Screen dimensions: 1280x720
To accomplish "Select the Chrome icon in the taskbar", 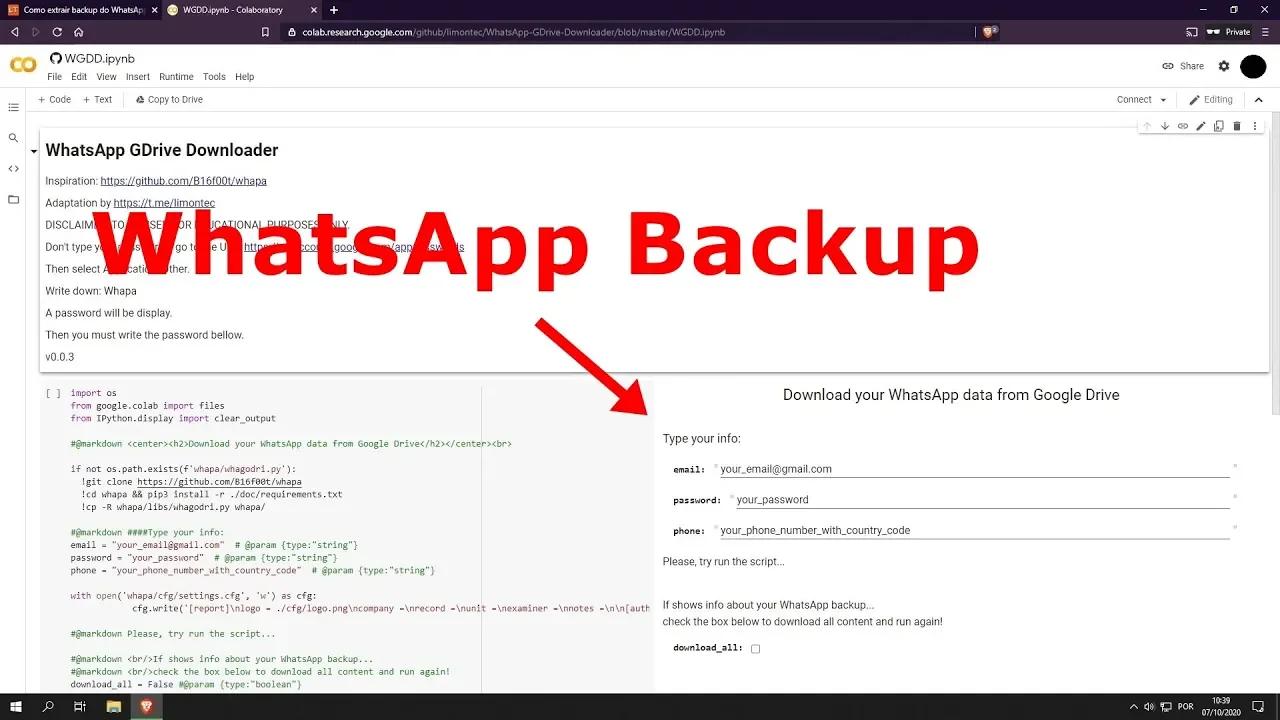I will pyautogui.click(x=146, y=707).
